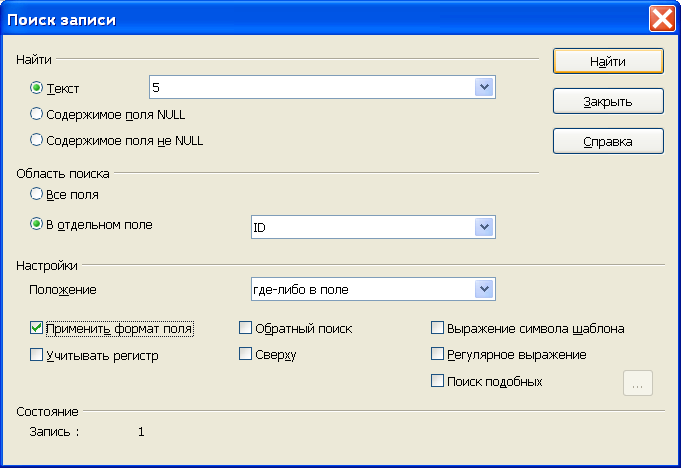Viewport: 681px width, 468px height.
Task: Check the Поиск подобных option
Action: [437, 381]
